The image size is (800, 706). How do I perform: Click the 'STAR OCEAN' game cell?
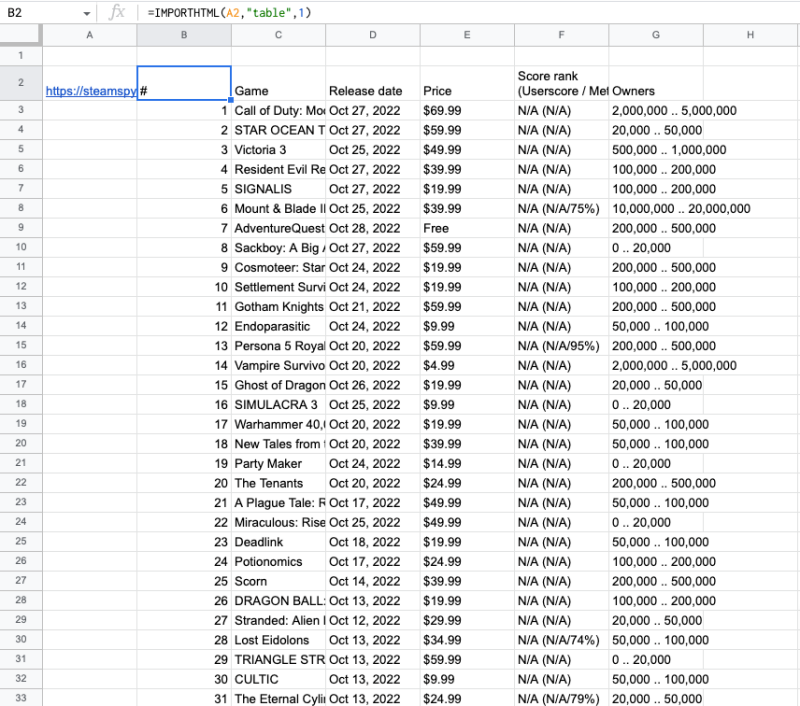point(278,130)
